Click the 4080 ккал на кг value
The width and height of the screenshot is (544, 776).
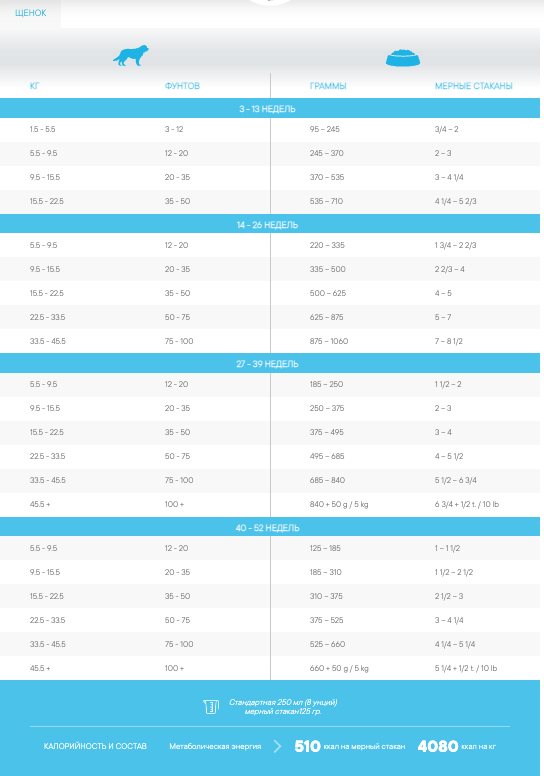pos(456,746)
